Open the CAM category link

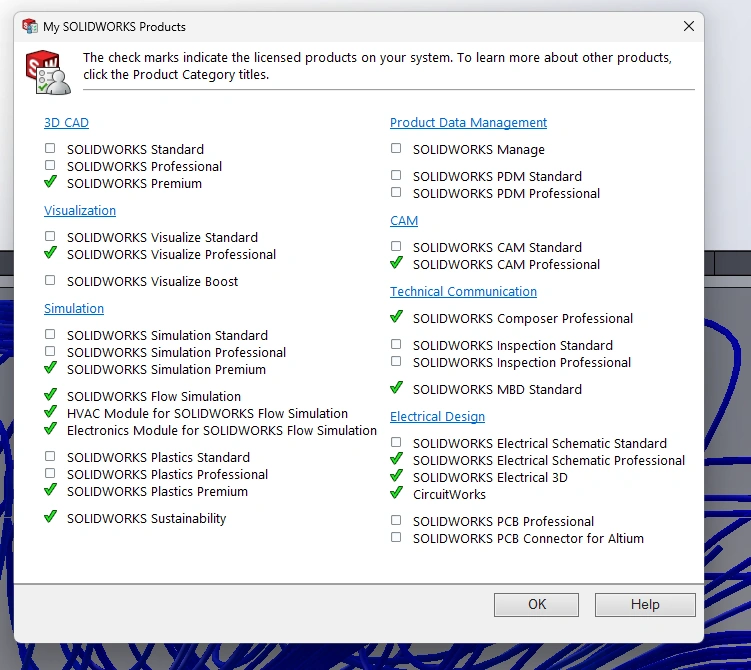(404, 221)
